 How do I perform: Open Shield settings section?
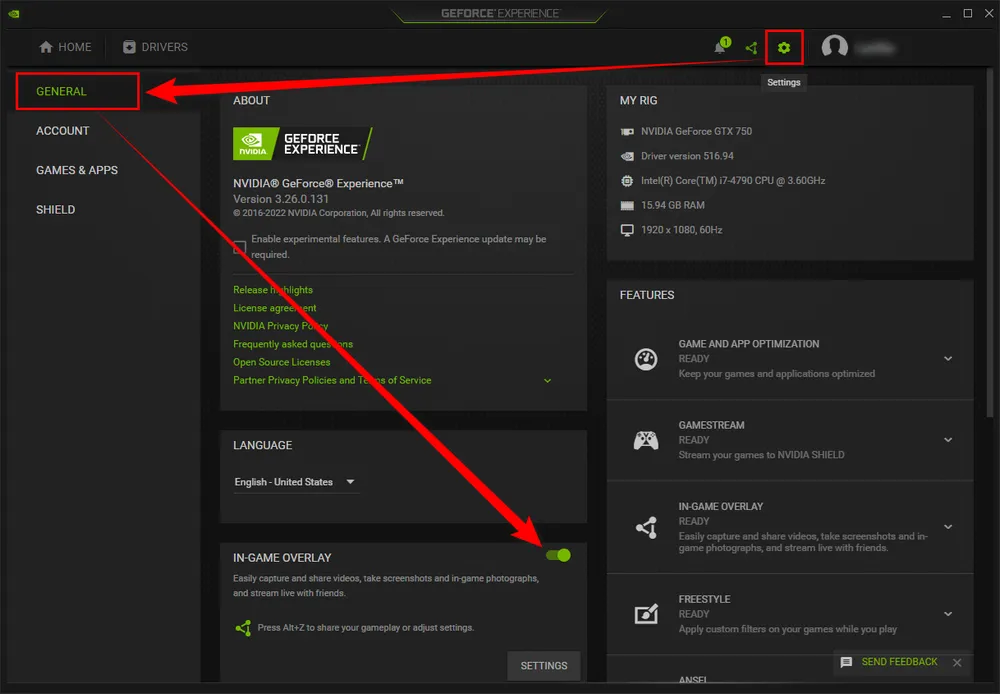(x=55, y=210)
